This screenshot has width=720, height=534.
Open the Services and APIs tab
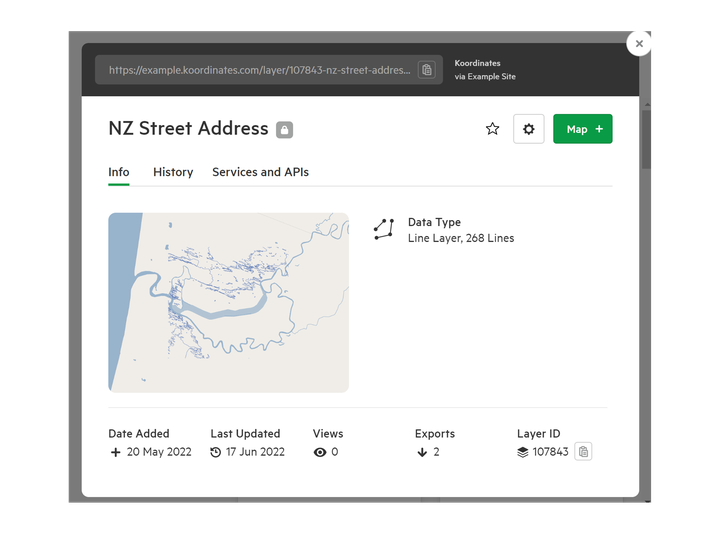click(260, 172)
